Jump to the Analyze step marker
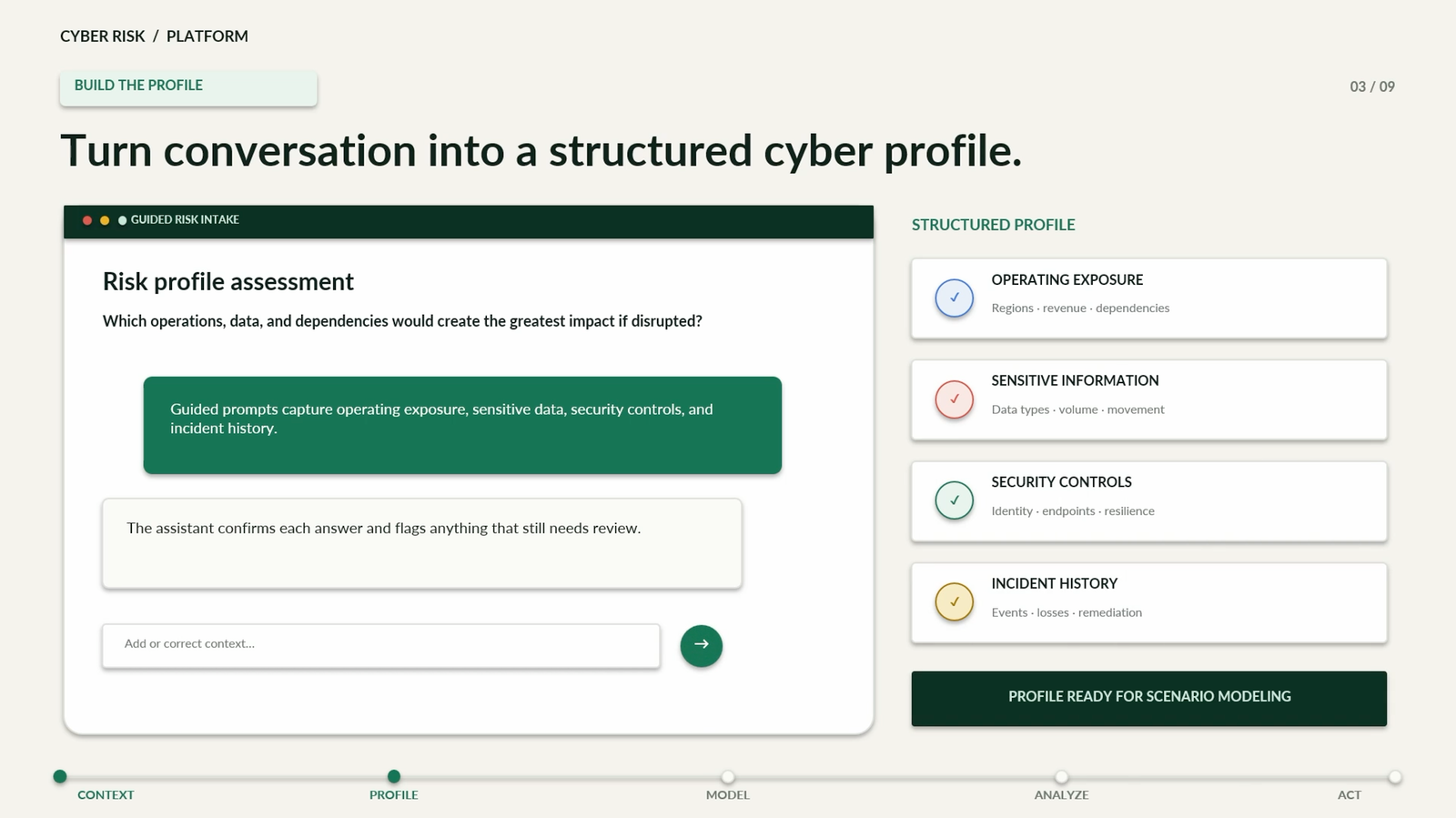Viewport: 1456px width, 818px height. [1061, 776]
